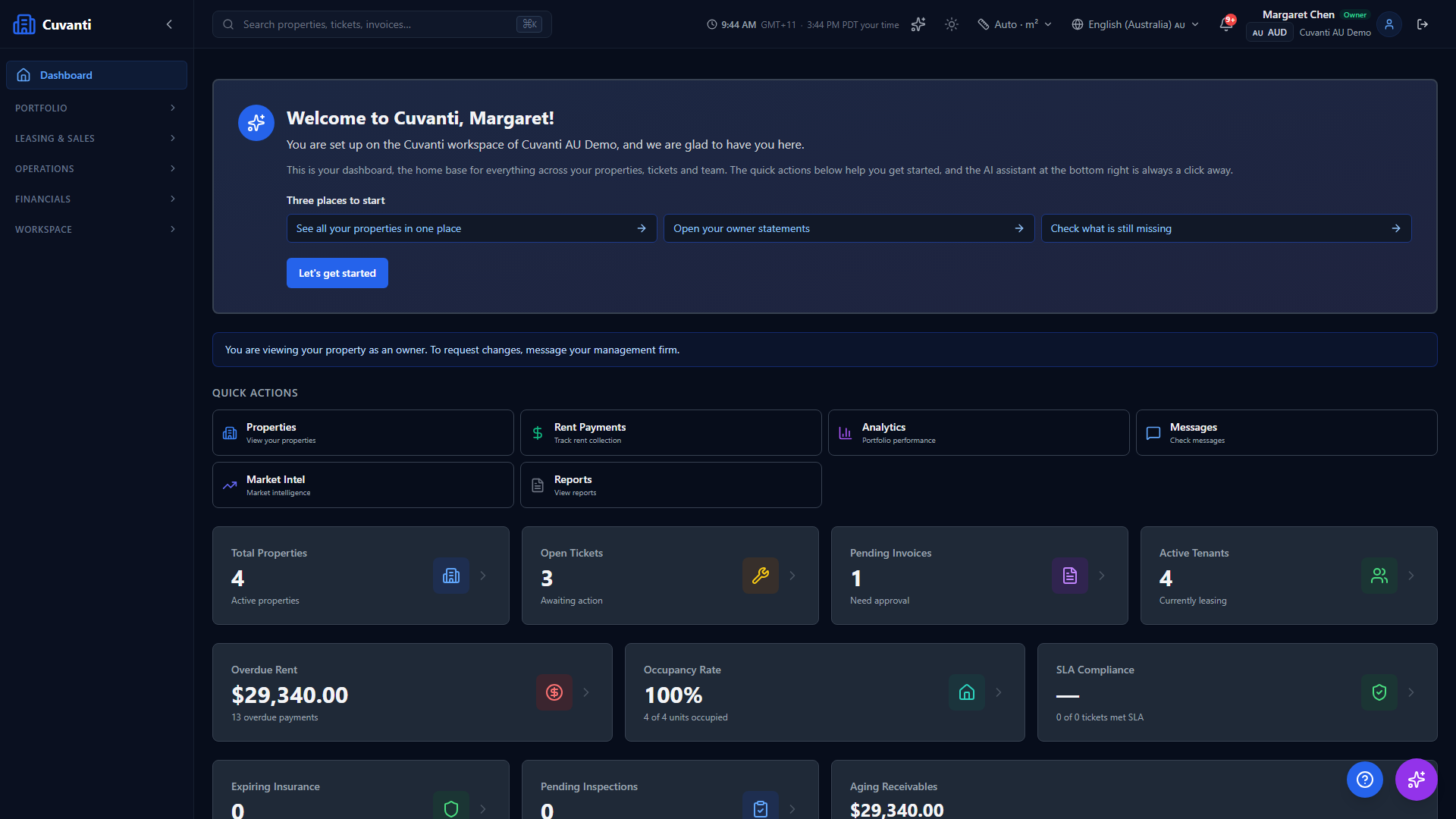1456x819 pixels.
Task: Open the Properties quick action
Action: 363,433
